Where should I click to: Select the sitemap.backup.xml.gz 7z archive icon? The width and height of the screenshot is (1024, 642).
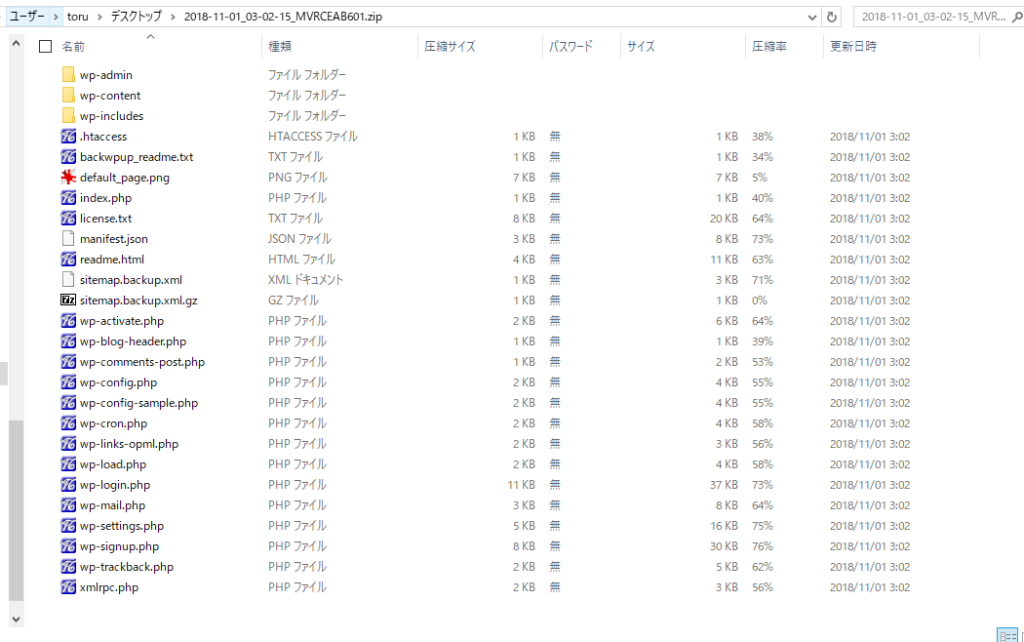tap(68, 300)
